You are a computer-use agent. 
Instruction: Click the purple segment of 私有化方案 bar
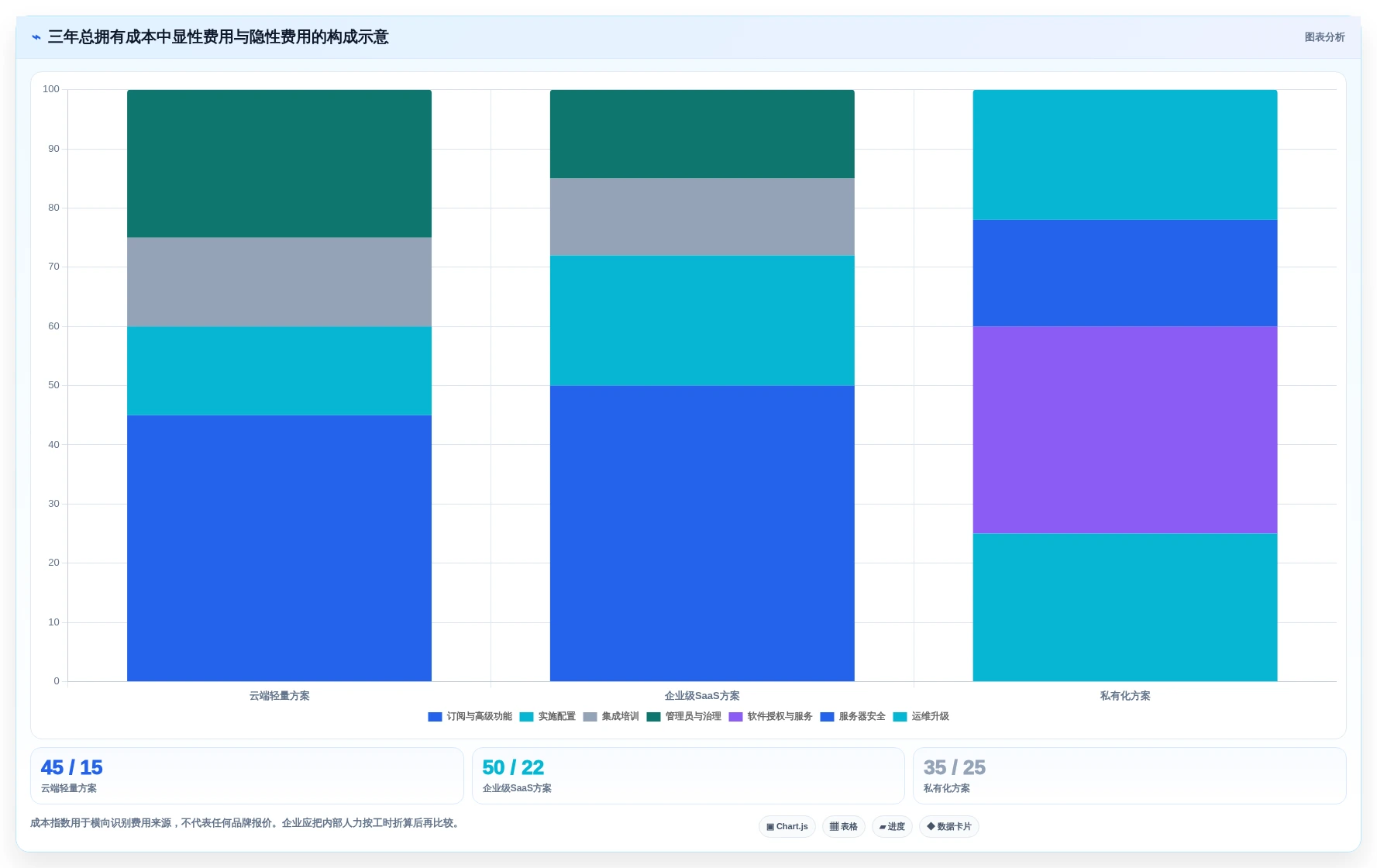click(x=1125, y=430)
